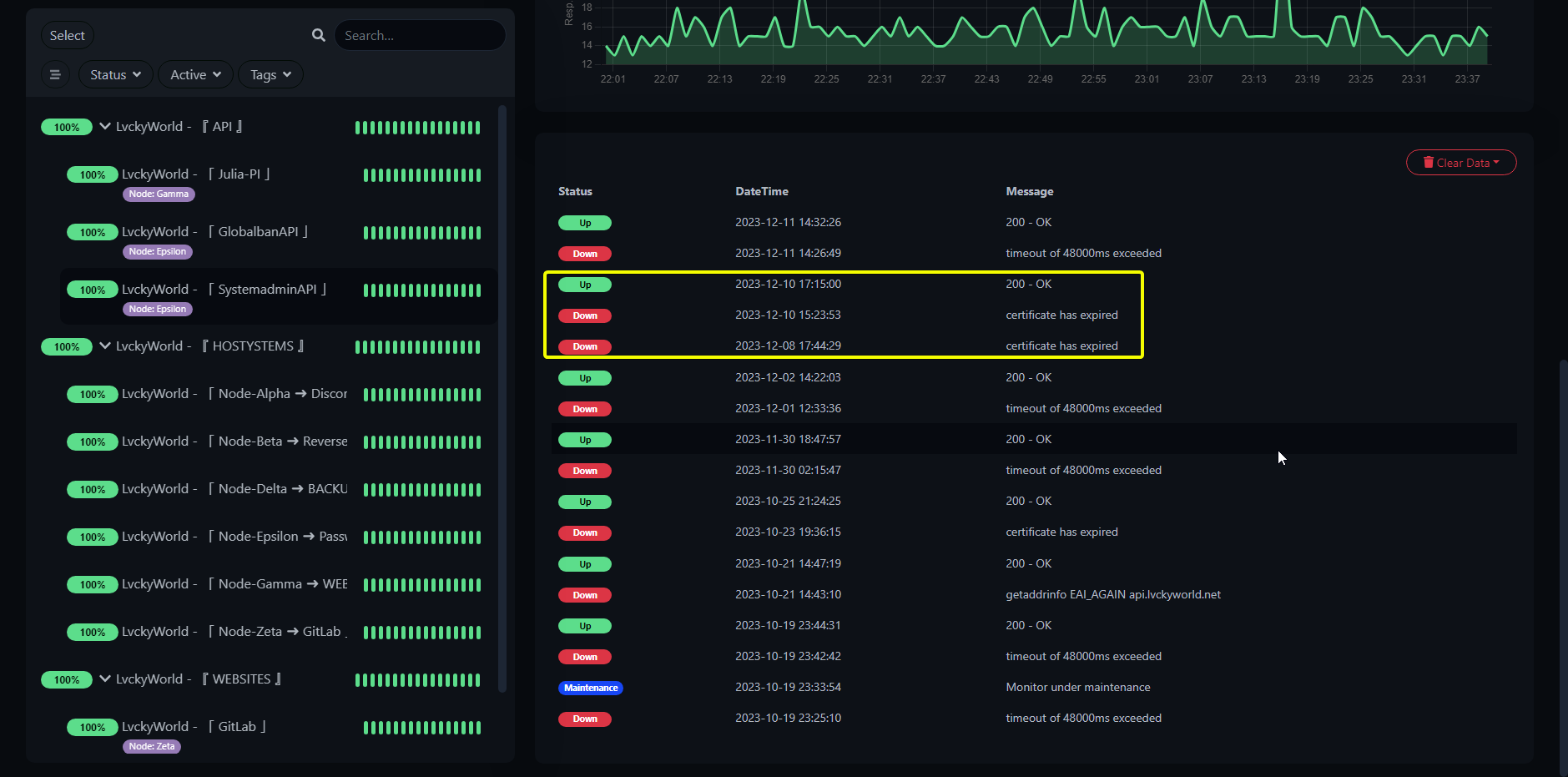Open the Status filter dropdown

coord(115,74)
